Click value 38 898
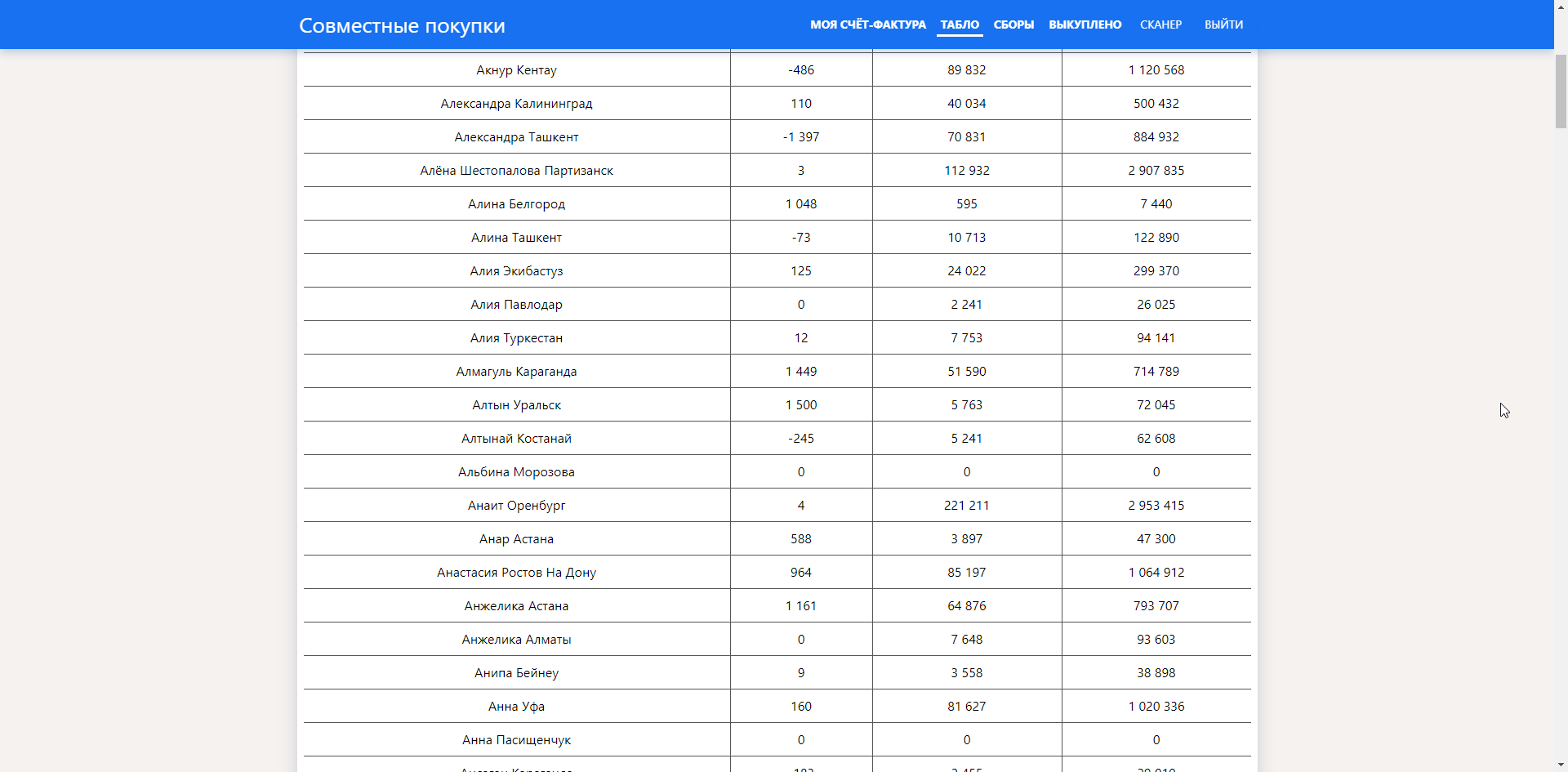Viewport: 1568px width, 772px height. point(1156,673)
